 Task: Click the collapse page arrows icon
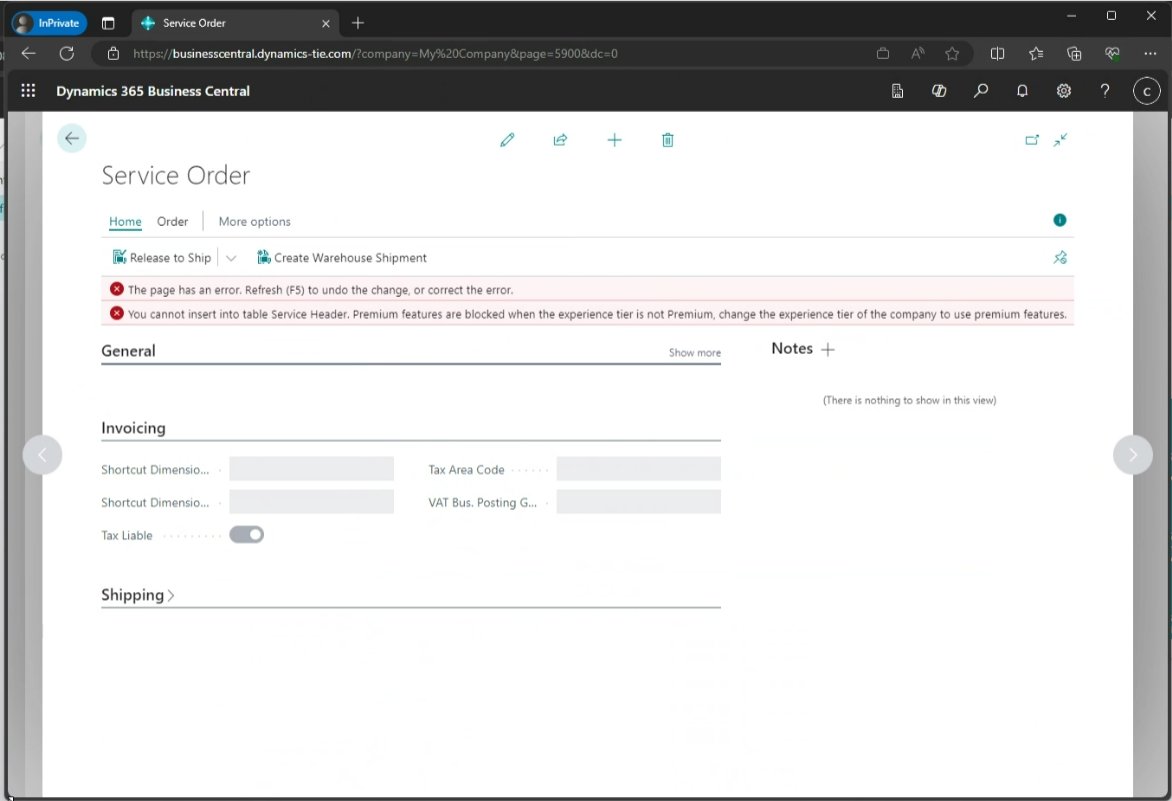point(1061,140)
